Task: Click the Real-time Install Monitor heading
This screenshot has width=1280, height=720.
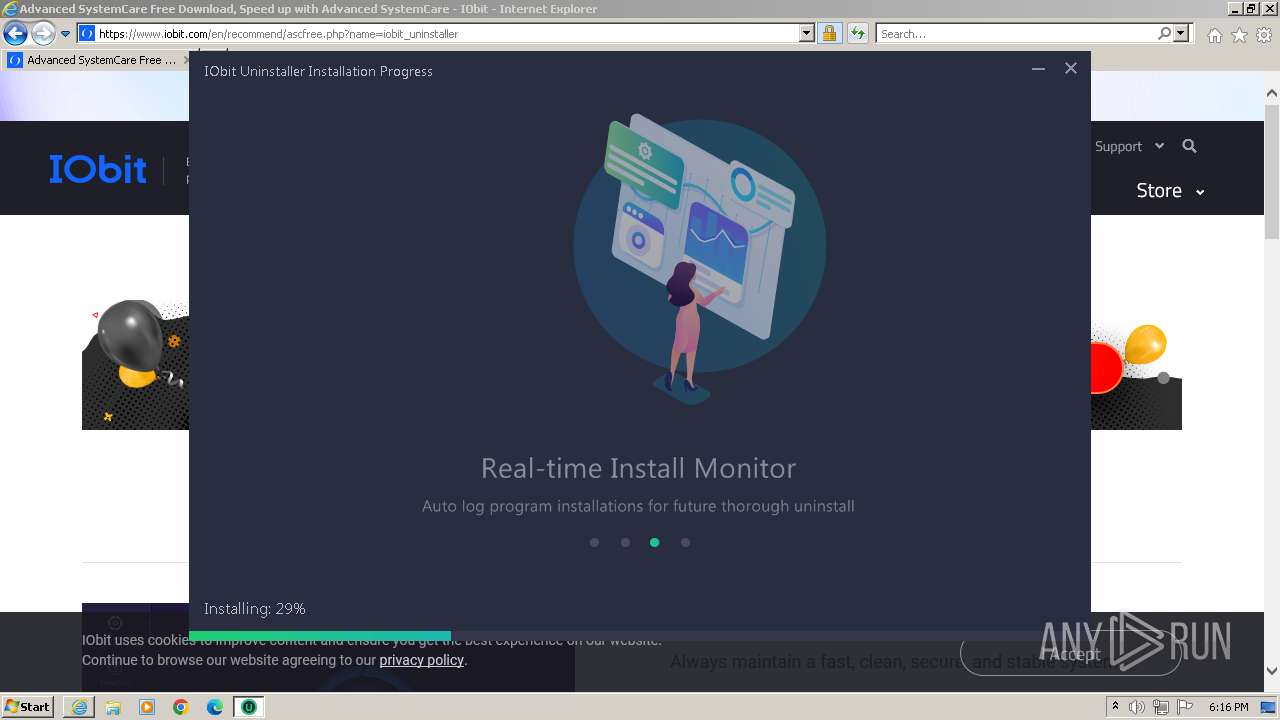Action: coord(639,468)
